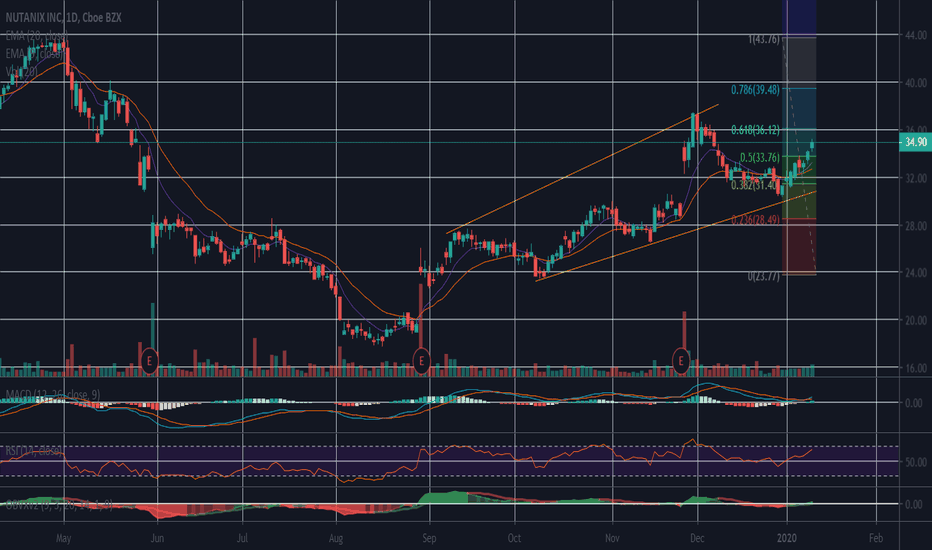Image resolution: width=932 pixels, height=550 pixels.
Task: Click the NUTANIX INC, 1D, Cboe BZX title
Action: click(x=63, y=18)
